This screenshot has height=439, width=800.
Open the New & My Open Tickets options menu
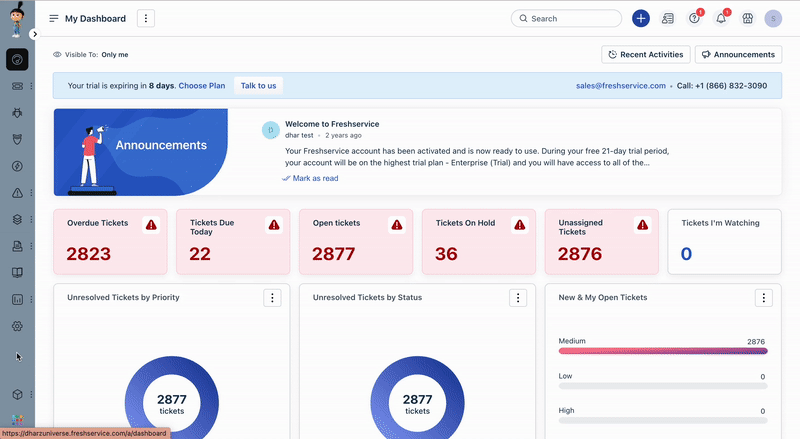click(x=764, y=298)
